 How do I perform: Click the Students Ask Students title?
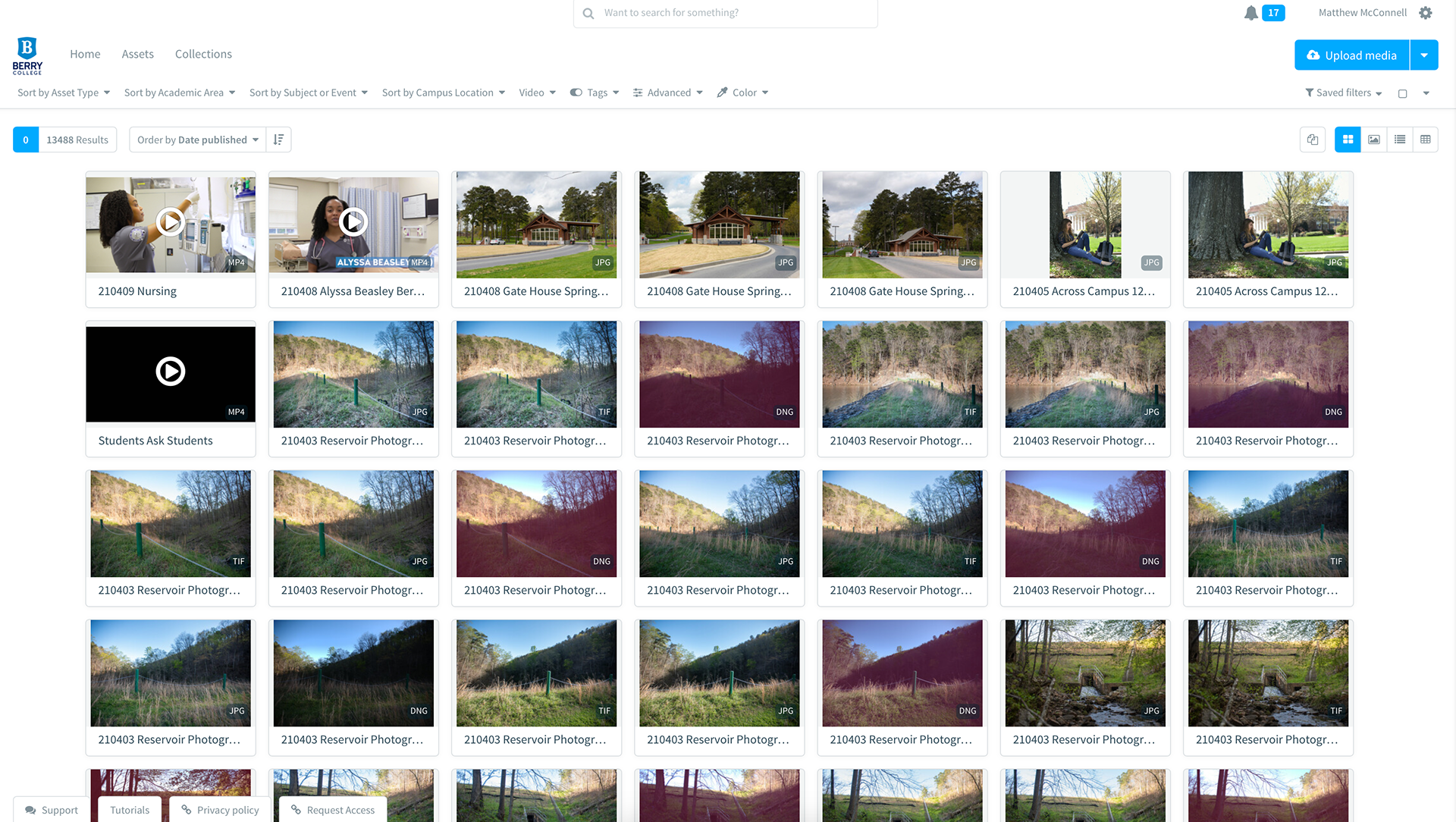point(155,441)
